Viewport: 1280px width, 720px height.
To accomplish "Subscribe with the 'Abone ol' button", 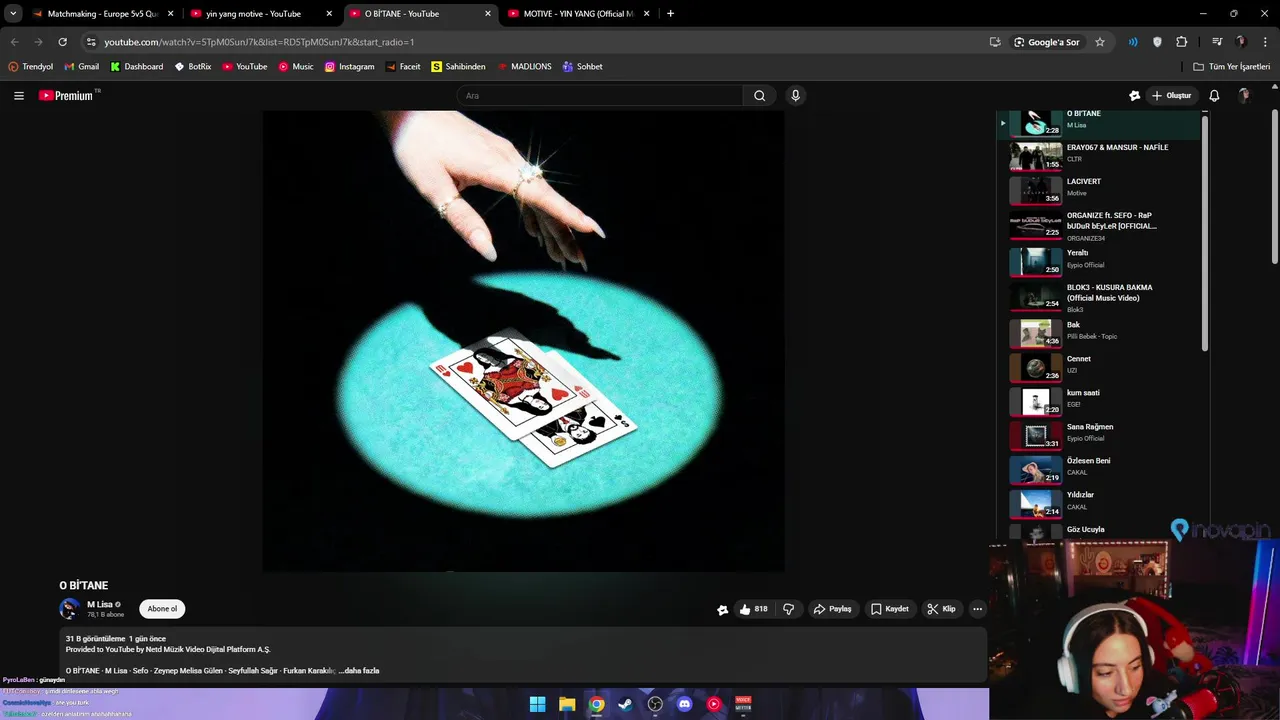I will pos(162,609).
